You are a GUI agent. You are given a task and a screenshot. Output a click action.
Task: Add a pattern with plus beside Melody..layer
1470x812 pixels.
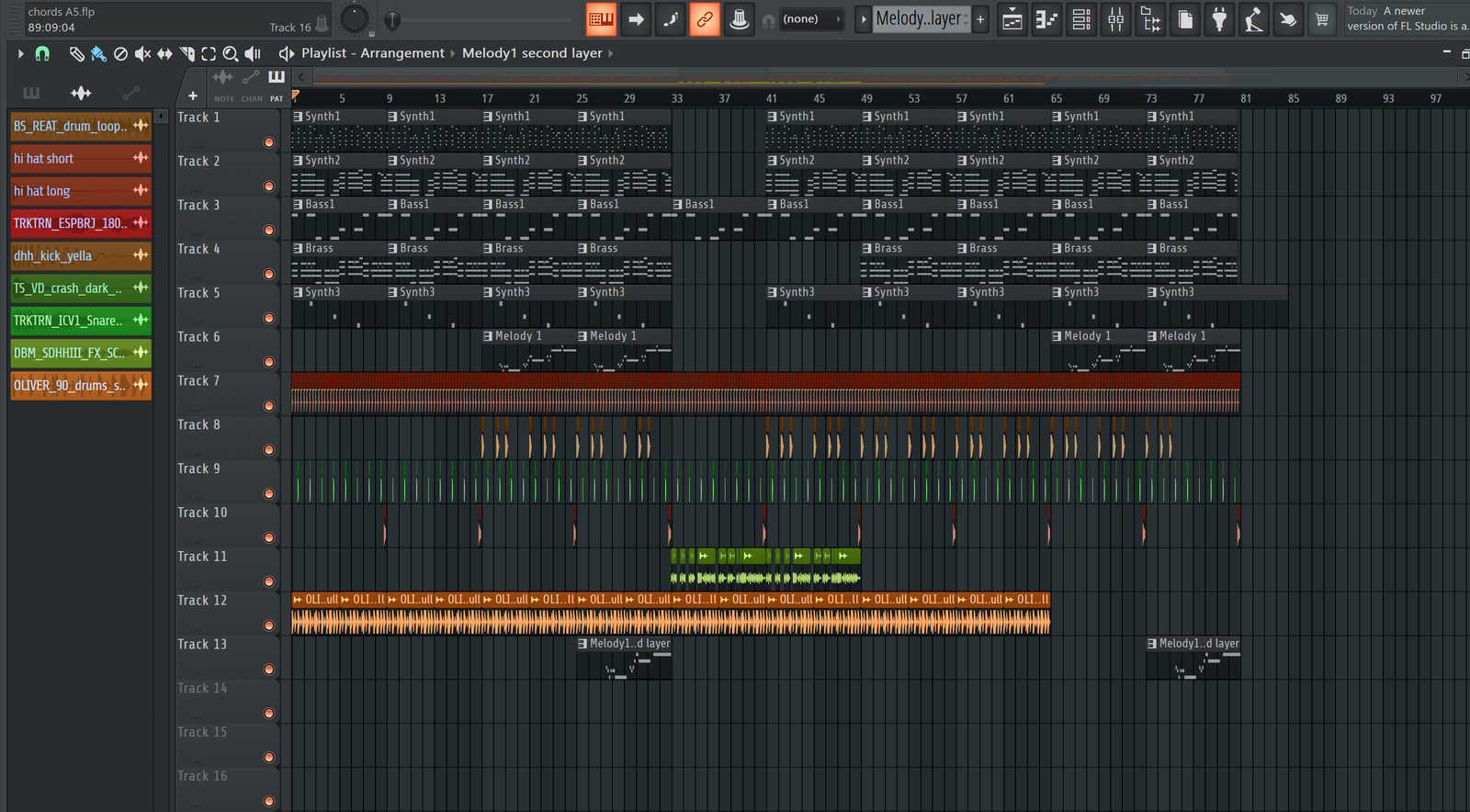pyautogui.click(x=980, y=19)
